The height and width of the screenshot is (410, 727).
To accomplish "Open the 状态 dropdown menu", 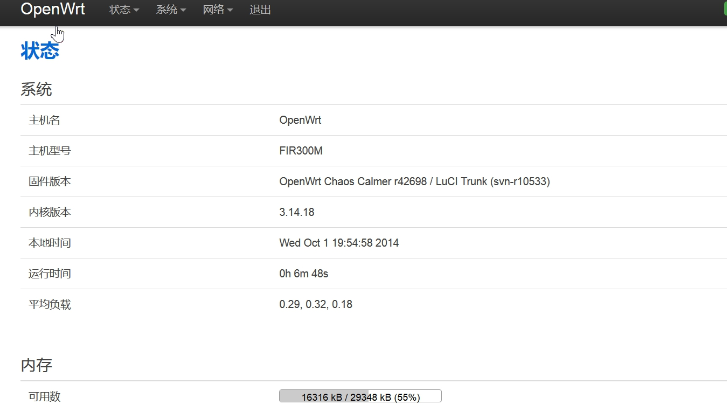I will (123, 10).
